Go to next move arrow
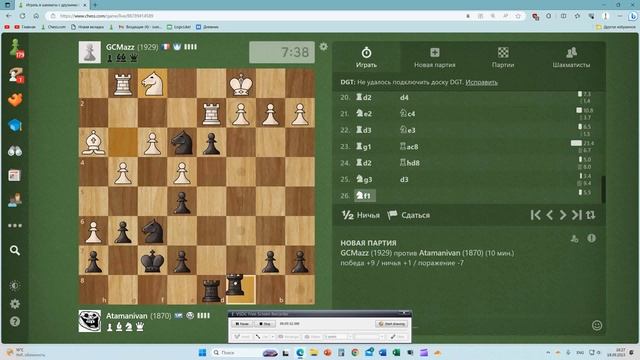 point(563,215)
